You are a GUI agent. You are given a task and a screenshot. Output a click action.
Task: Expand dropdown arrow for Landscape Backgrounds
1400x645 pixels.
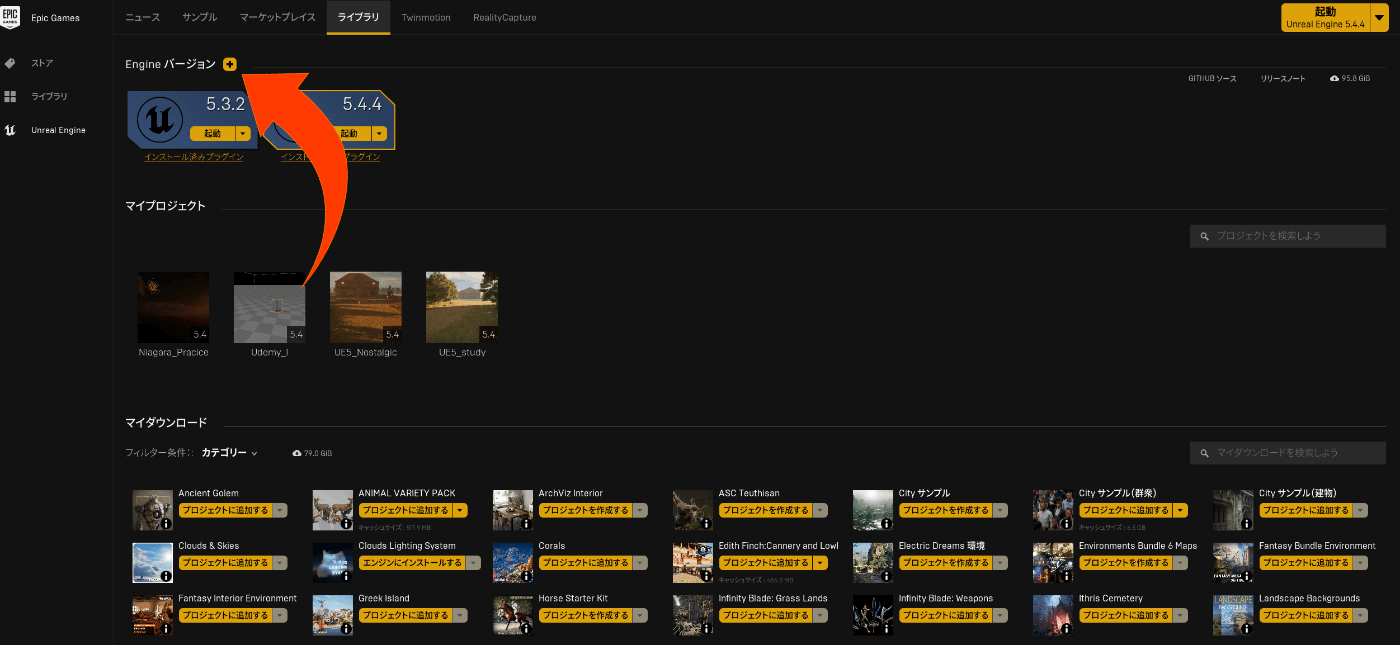pyautogui.click(x=1361, y=616)
